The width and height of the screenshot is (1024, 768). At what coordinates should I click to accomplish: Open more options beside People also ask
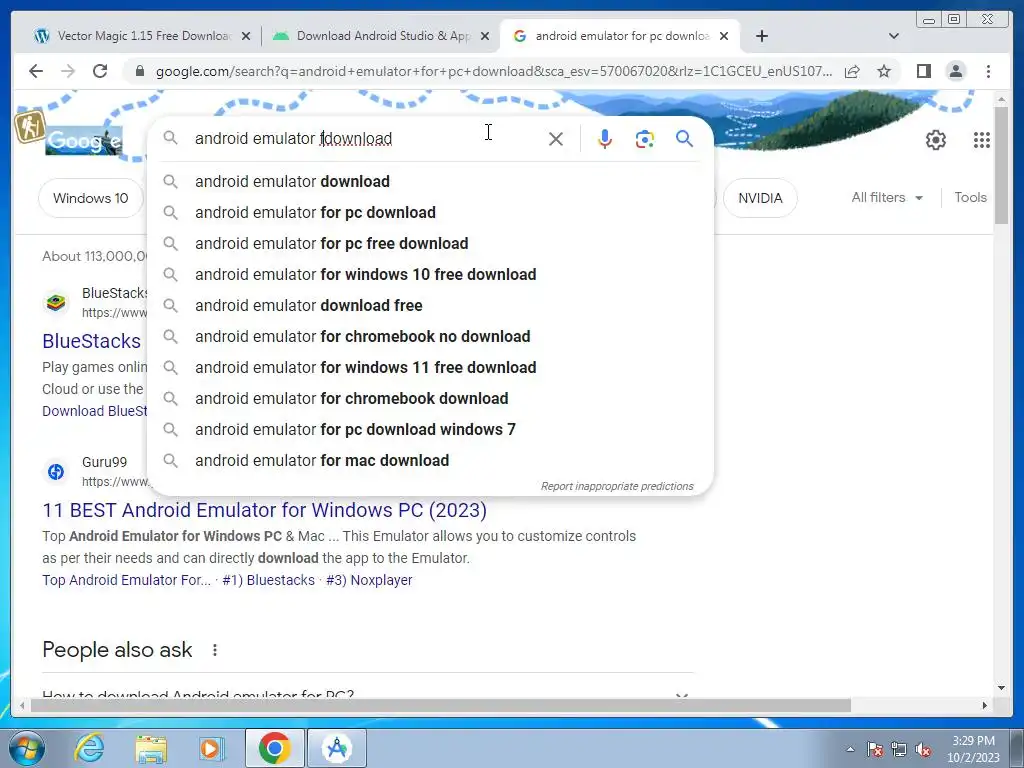point(215,650)
